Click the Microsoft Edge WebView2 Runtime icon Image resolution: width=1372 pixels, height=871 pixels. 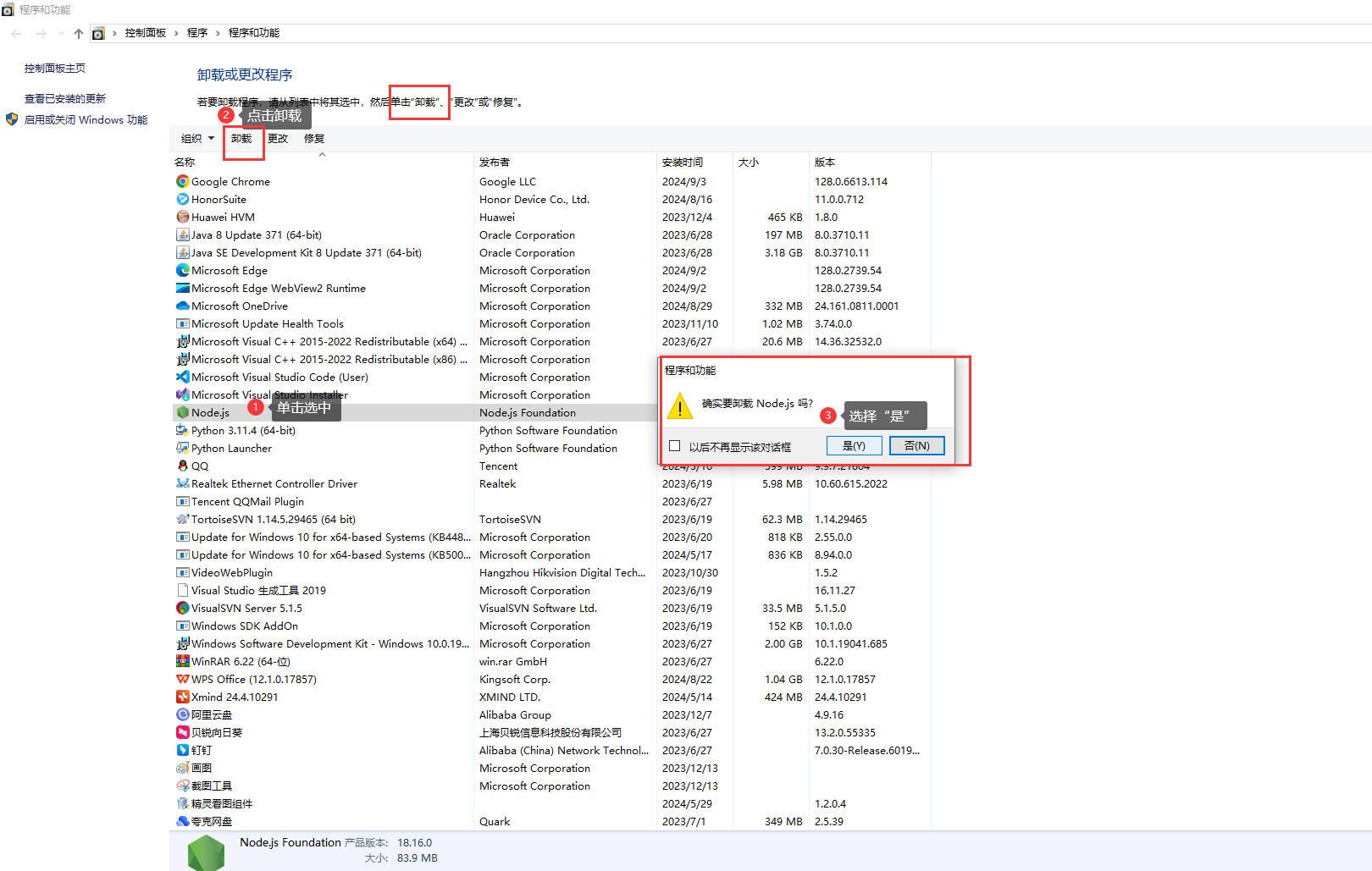(182, 288)
